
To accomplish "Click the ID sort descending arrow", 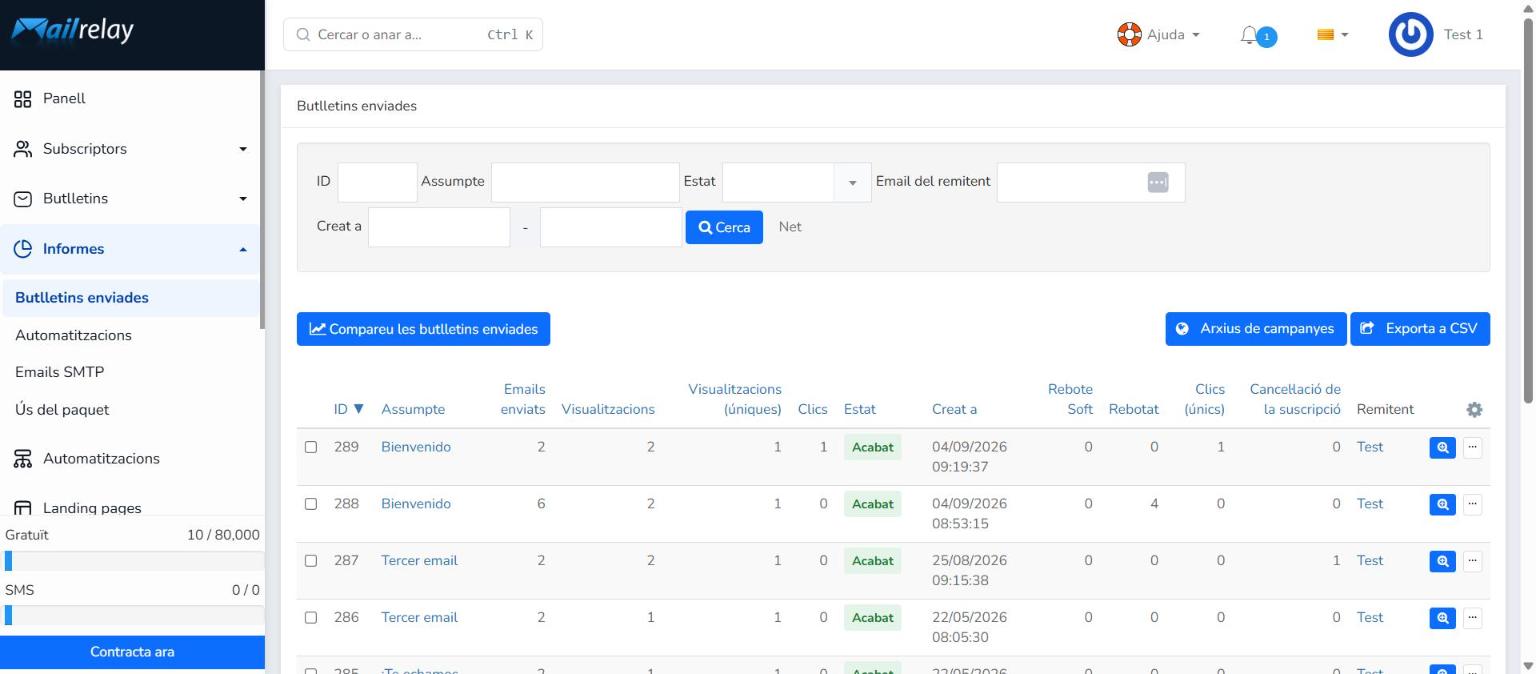I will [359, 409].
